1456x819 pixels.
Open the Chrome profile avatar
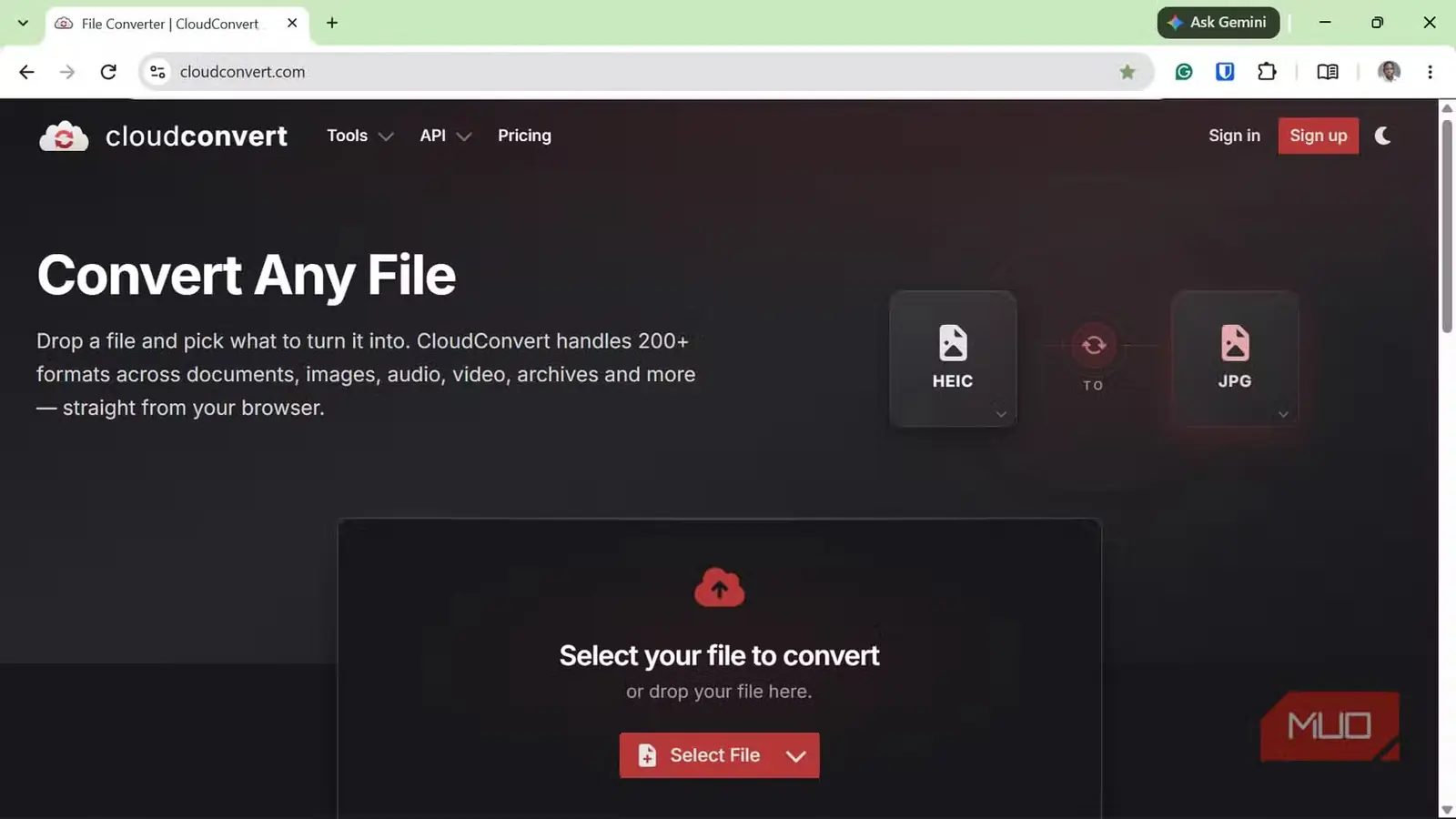click(x=1389, y=72)
